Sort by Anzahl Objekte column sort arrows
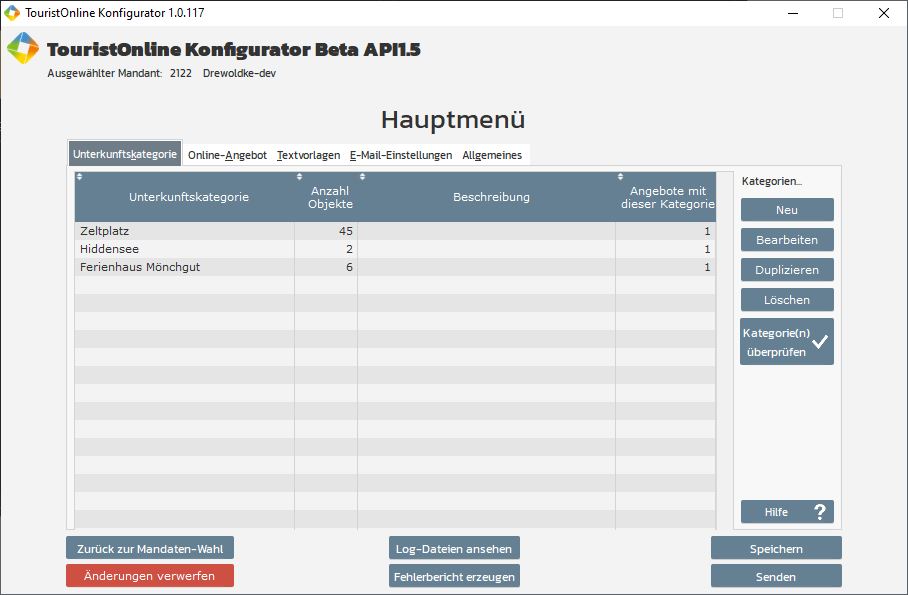Viewport: 908px width, 595px height. click(x=299, y=177)
